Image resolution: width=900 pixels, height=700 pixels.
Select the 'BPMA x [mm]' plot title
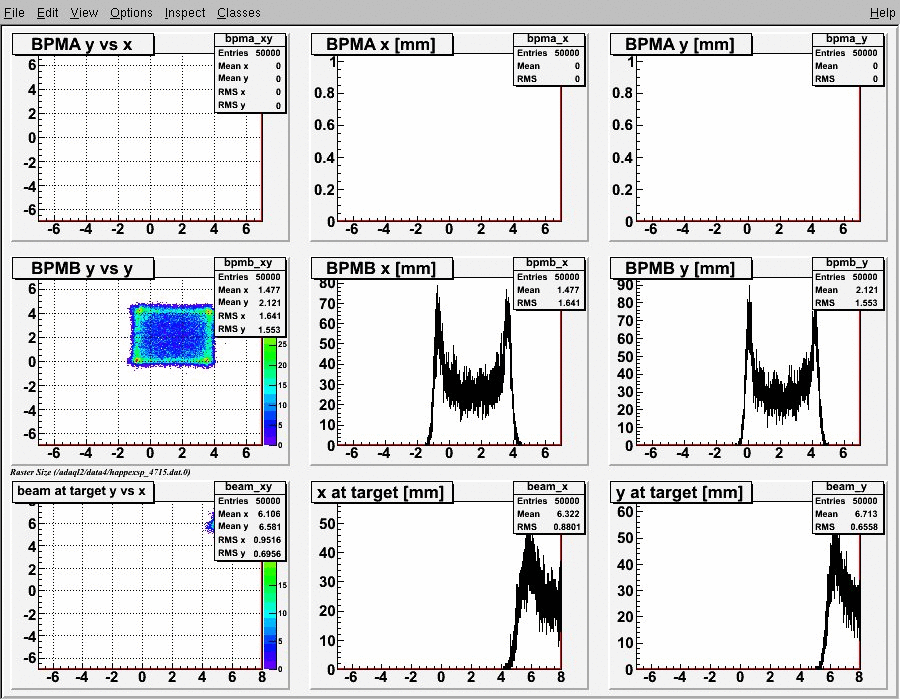point(381,44)
